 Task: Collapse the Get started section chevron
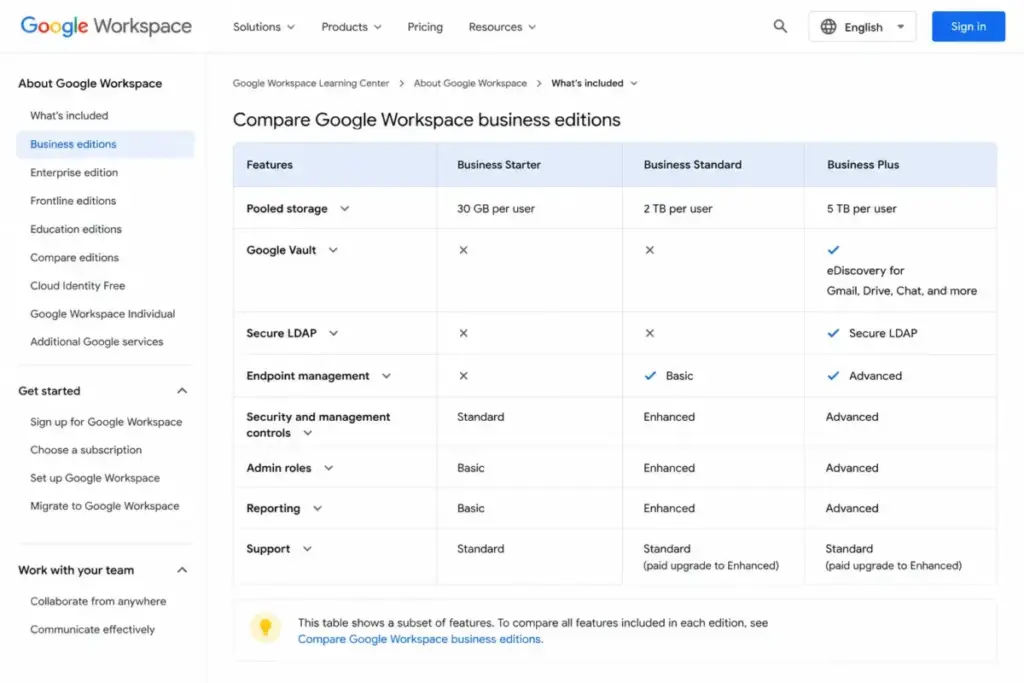[182, 390]
